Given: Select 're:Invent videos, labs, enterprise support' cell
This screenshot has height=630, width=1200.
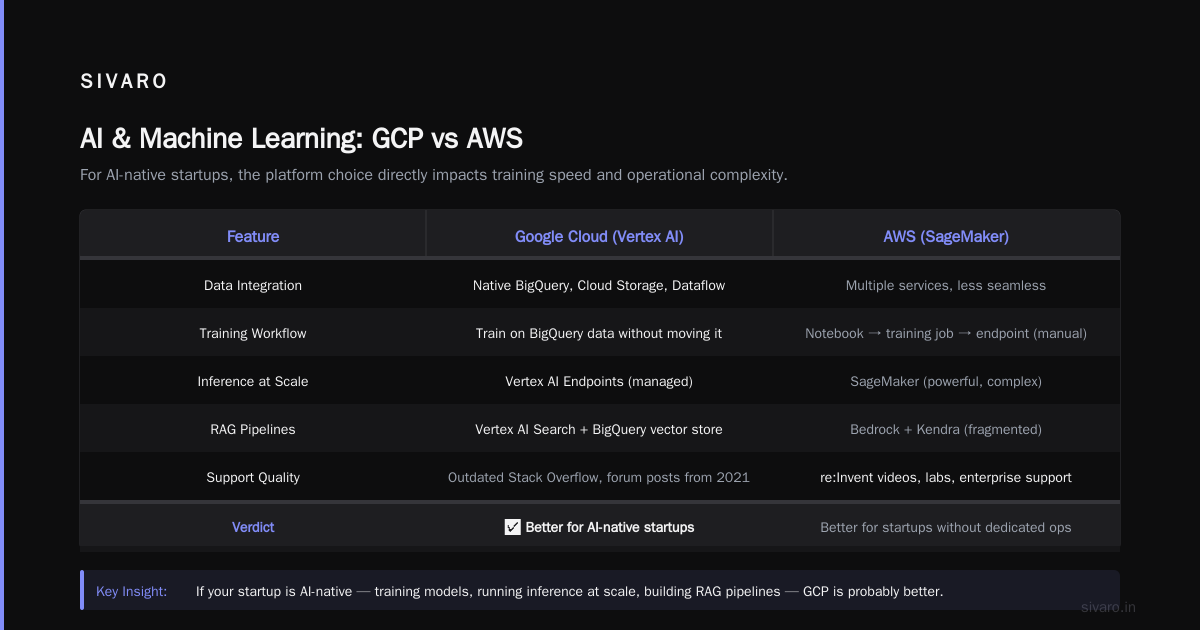Looking at the screenshot, I should 946,478.
